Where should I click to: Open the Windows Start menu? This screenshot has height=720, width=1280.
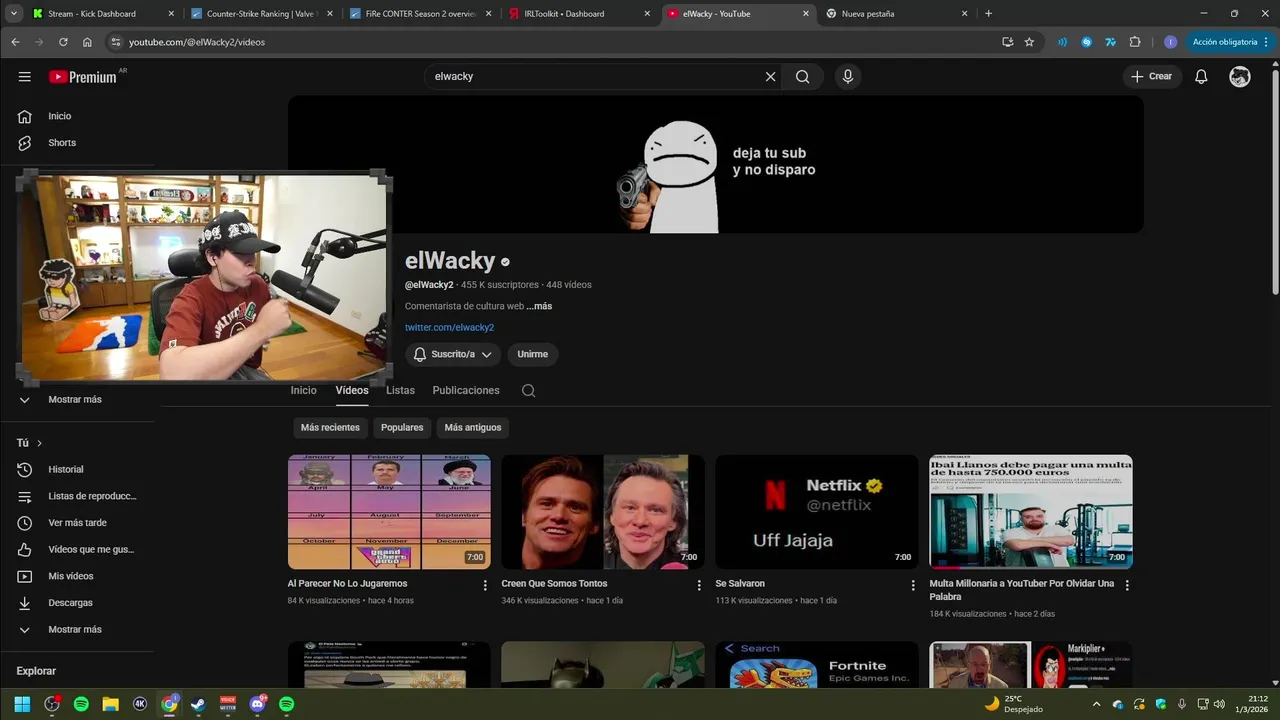click(22, 704)
